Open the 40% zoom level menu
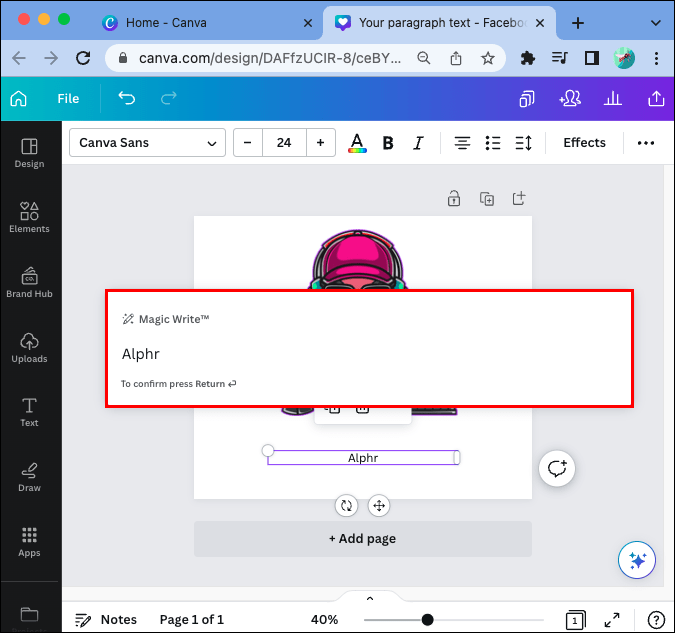675x633 pixels. point(325,620)
